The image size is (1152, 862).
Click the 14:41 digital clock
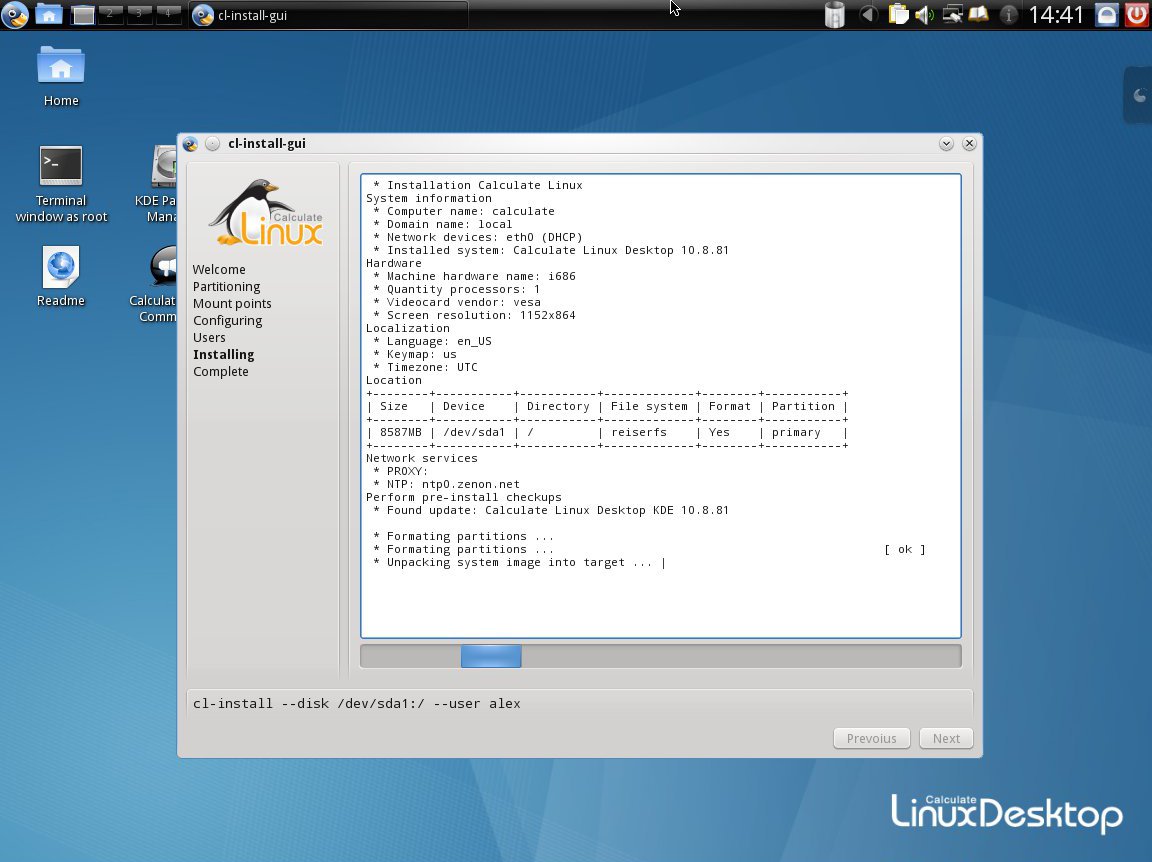pos(1056,15)
